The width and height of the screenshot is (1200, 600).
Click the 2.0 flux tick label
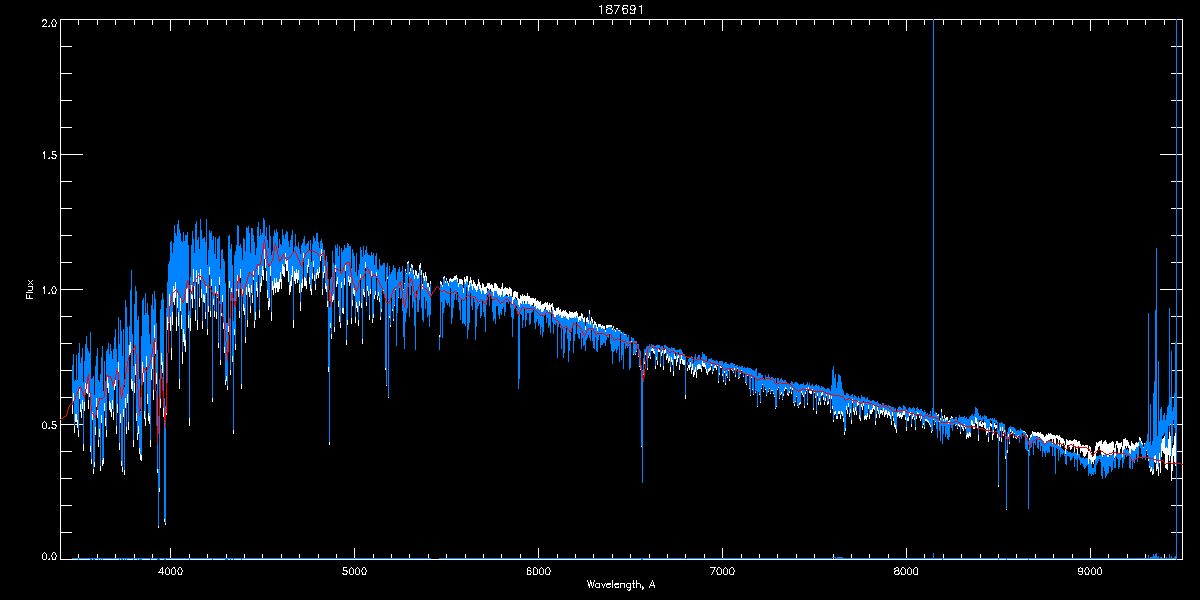(46, 22)
